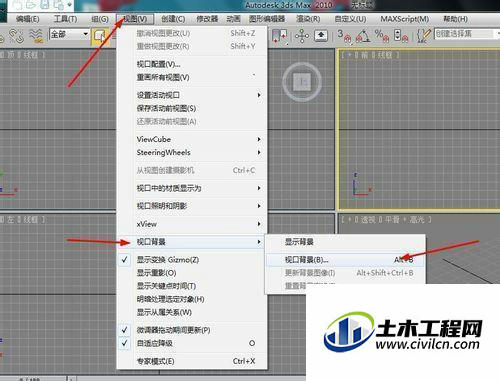Open the 编辑(E) menu

(28, 19)
